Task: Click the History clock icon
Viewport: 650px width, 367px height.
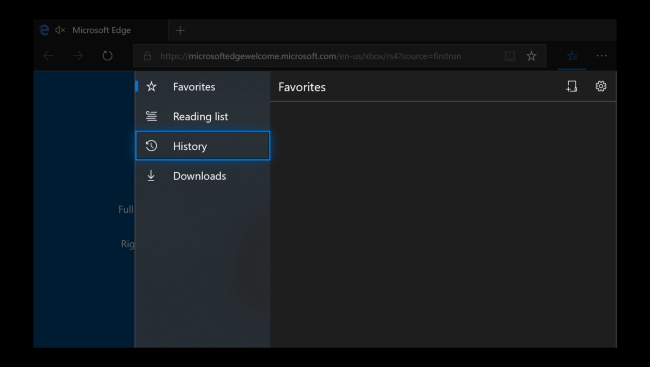Action: pos(151,146)
